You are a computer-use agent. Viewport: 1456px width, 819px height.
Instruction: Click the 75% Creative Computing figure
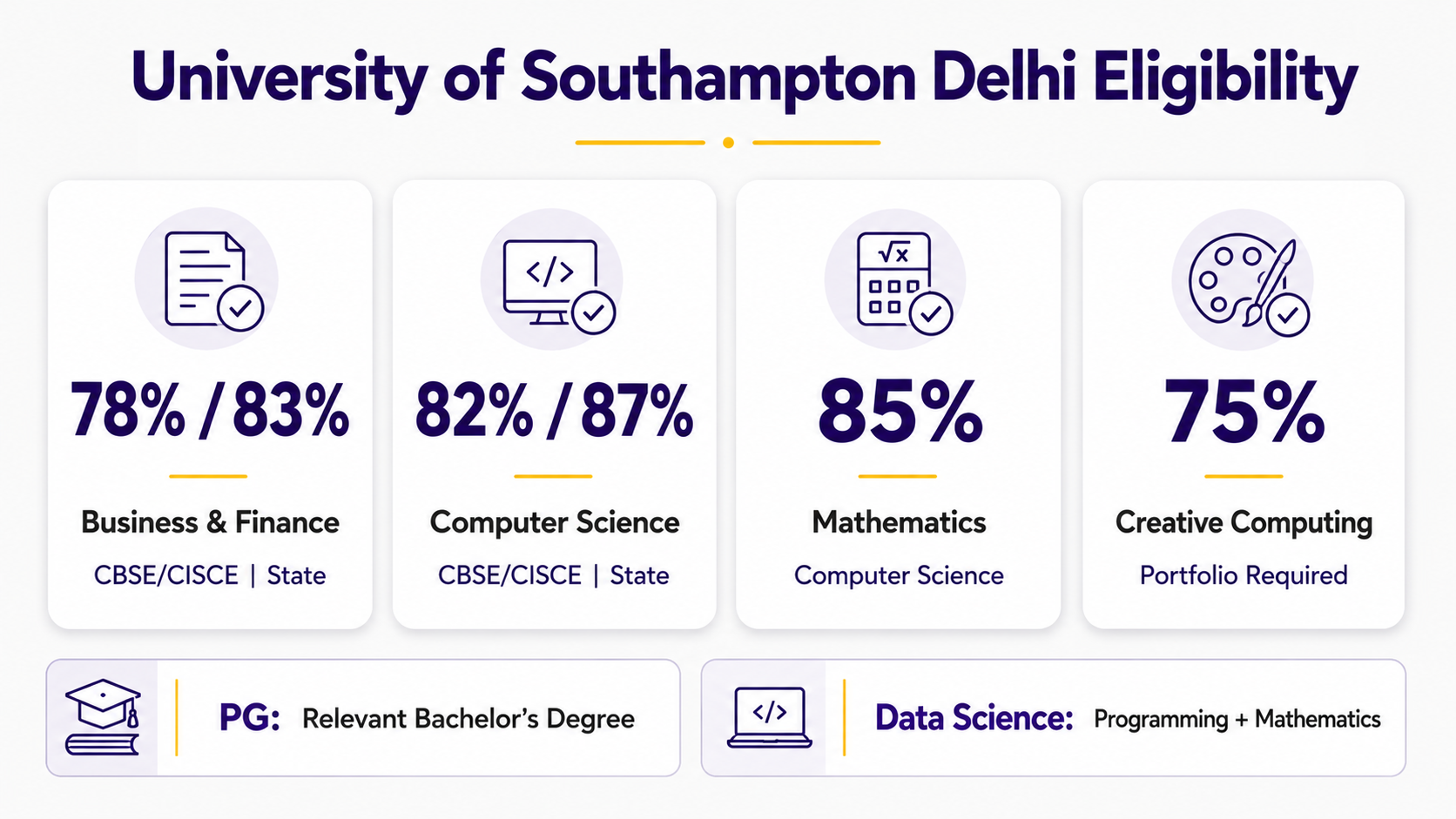(x=1244, y=412)
